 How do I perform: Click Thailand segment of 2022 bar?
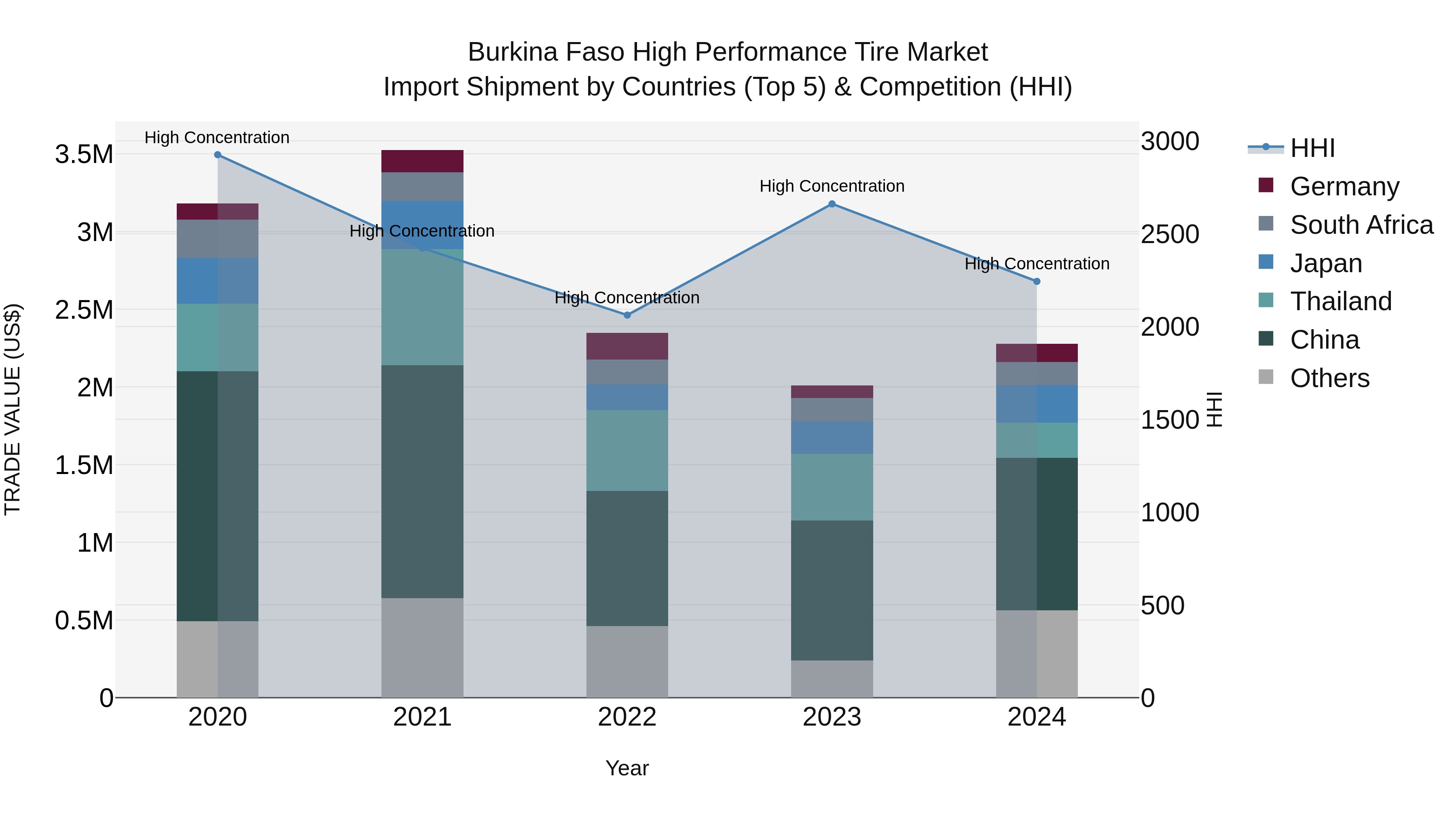(627, 451)
